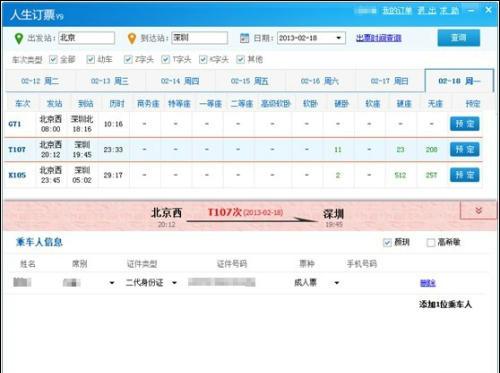Click 预定 button for train T107

coord(465,149)
